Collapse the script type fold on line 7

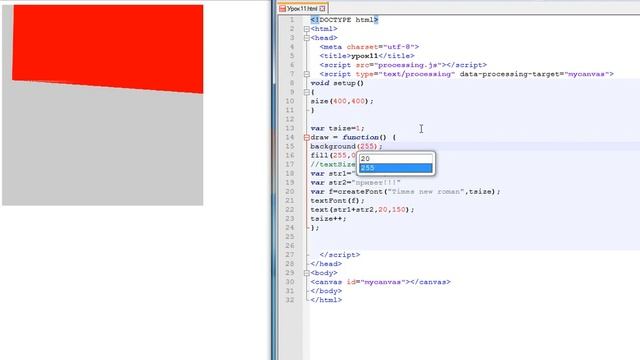click(x=307, y=74)
